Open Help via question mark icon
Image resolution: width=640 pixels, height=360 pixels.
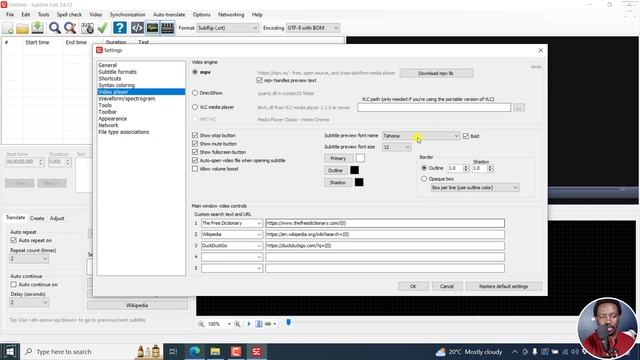pos(120,28)
